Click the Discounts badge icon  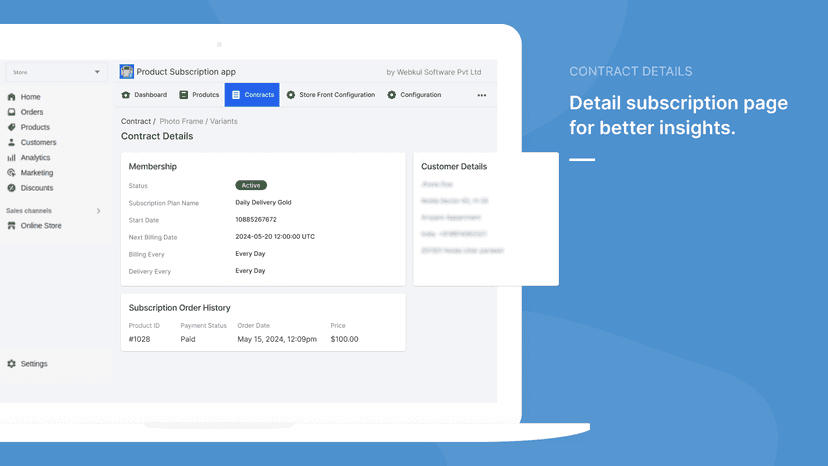11,188
